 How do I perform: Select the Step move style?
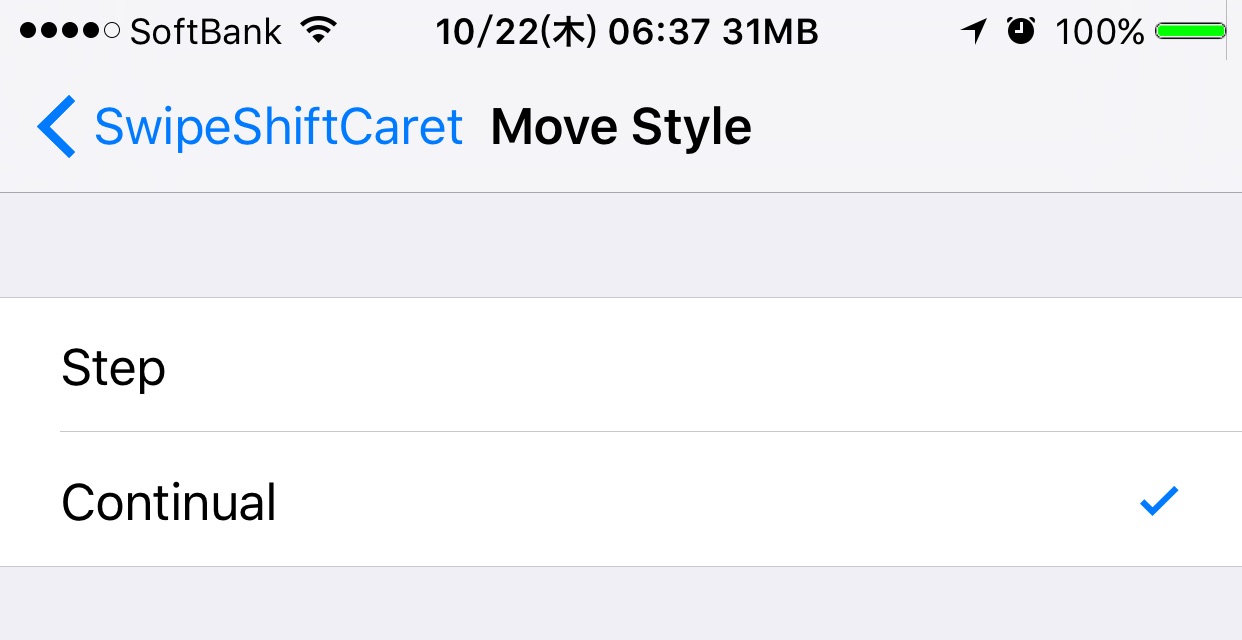pyautogui.click(x=621, y=365)
